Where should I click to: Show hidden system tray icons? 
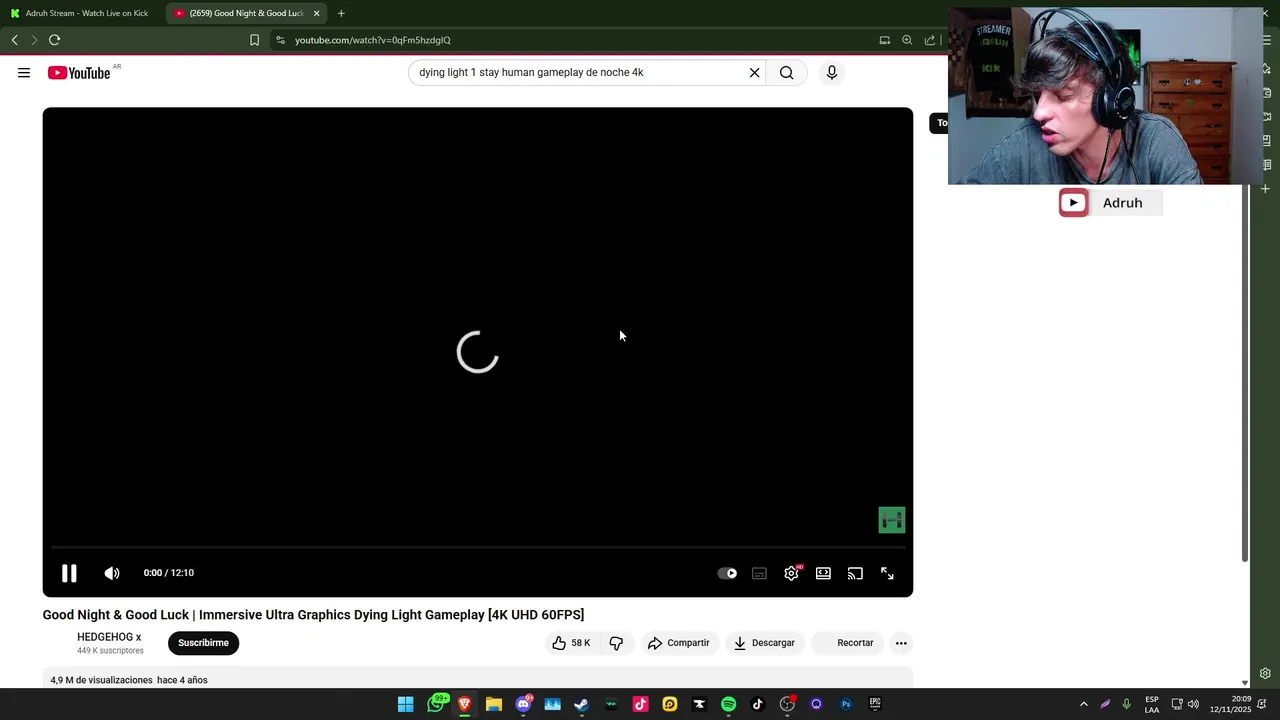pyautogui.click(x=1083, y=704)
